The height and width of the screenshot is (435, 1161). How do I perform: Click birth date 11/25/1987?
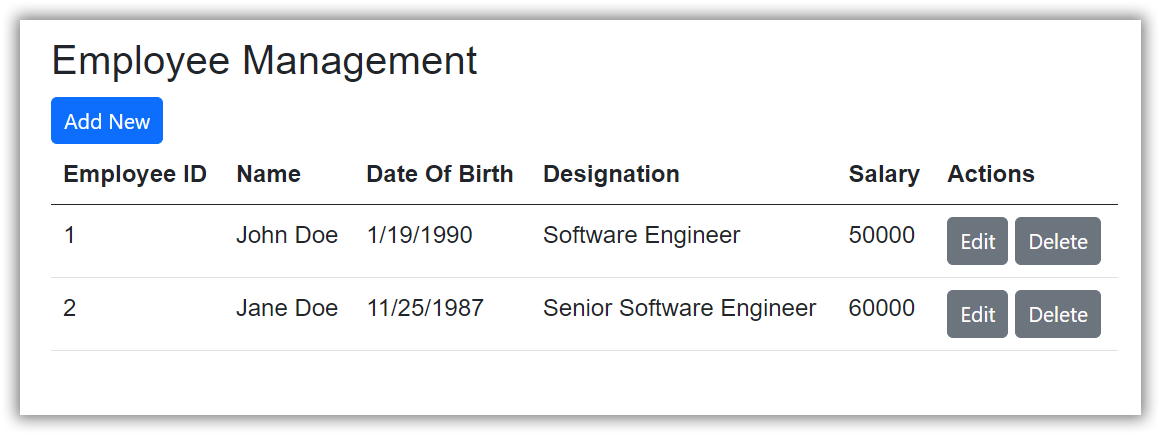click(x=425, y=308)
